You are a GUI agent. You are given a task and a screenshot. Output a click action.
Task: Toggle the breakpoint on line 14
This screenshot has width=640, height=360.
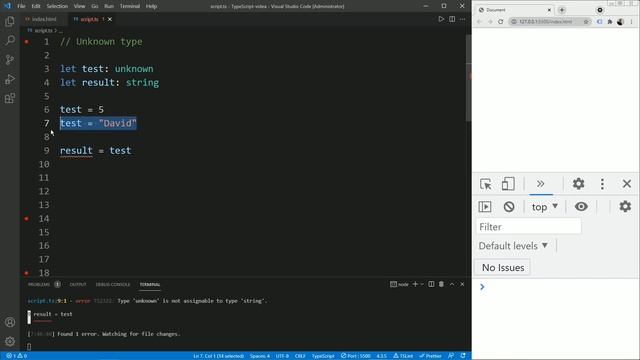pos(27,219)
